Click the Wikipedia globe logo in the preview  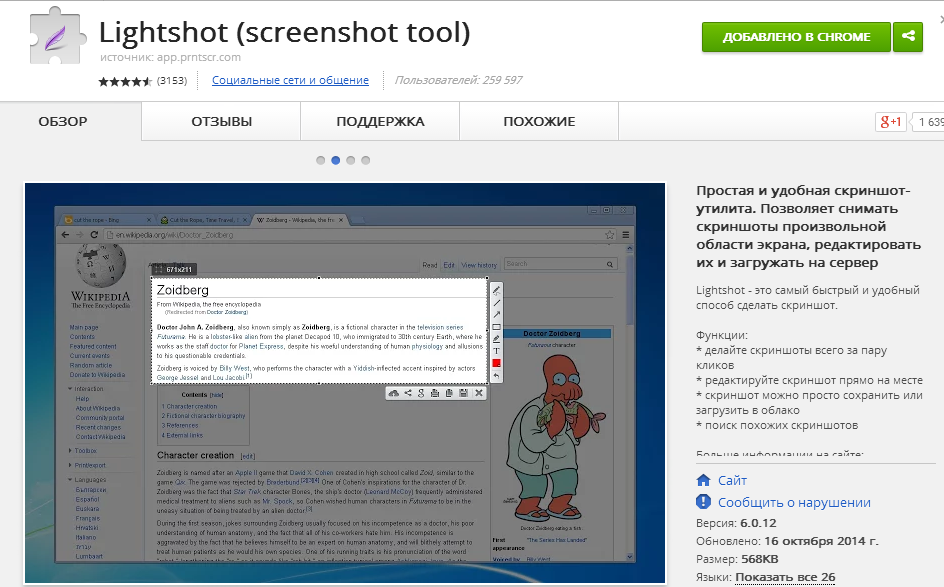coord(101,267)
